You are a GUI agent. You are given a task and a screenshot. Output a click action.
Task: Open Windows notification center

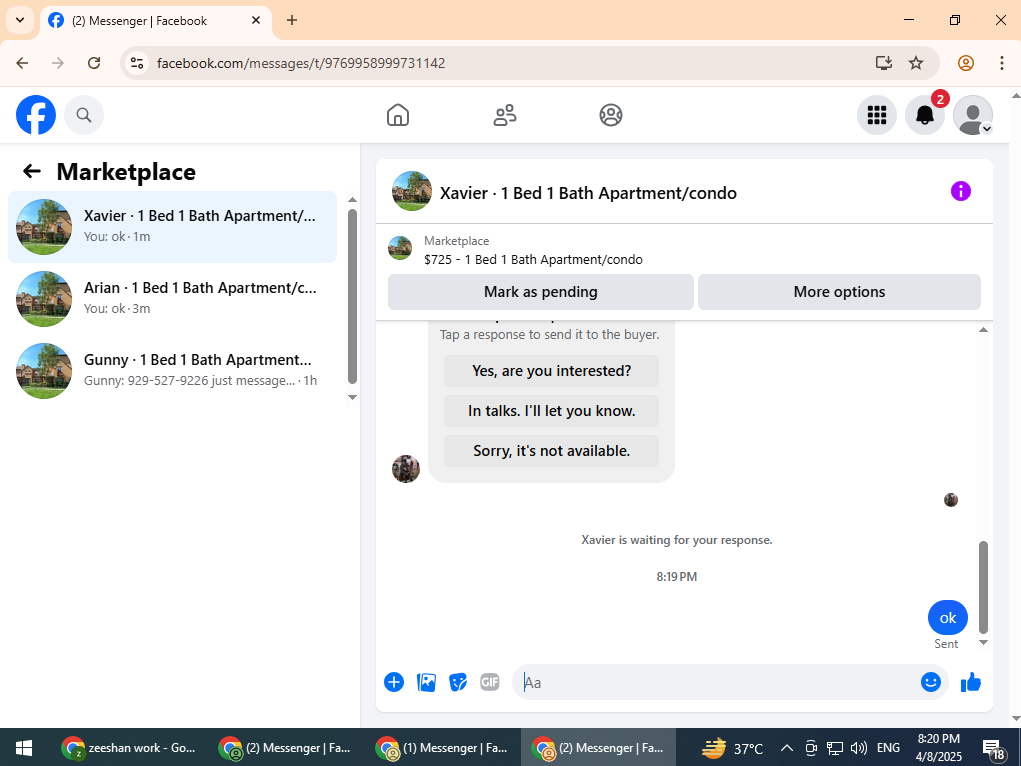tap(993, 749)
